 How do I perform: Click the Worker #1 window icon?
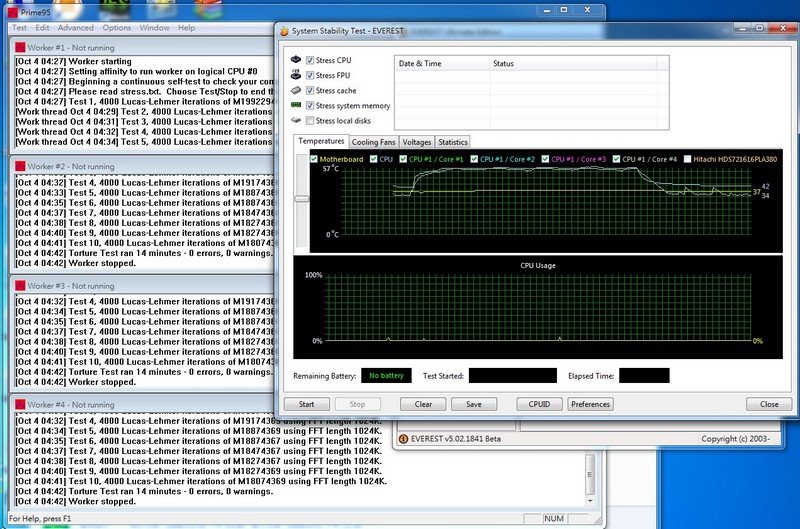[20, 47]
